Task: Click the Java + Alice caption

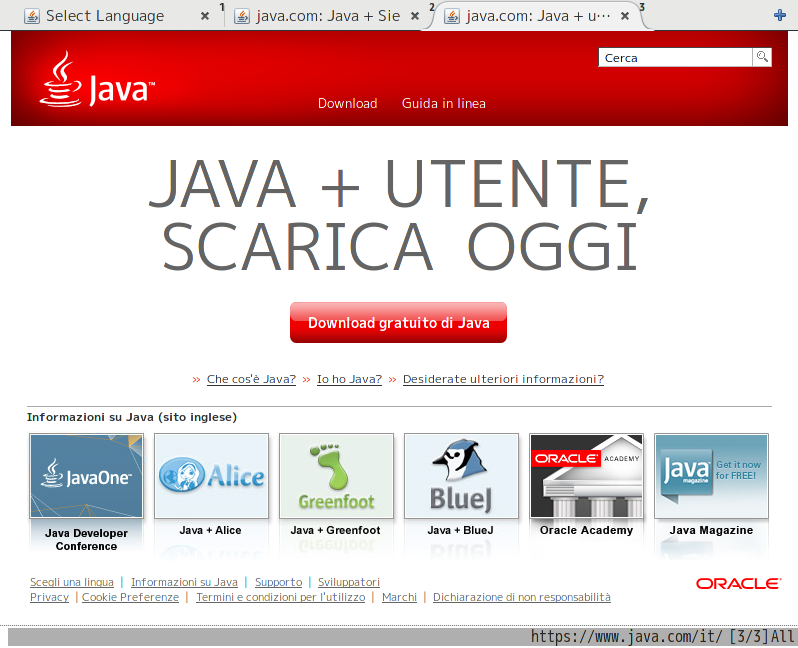Action: [210, 530]
